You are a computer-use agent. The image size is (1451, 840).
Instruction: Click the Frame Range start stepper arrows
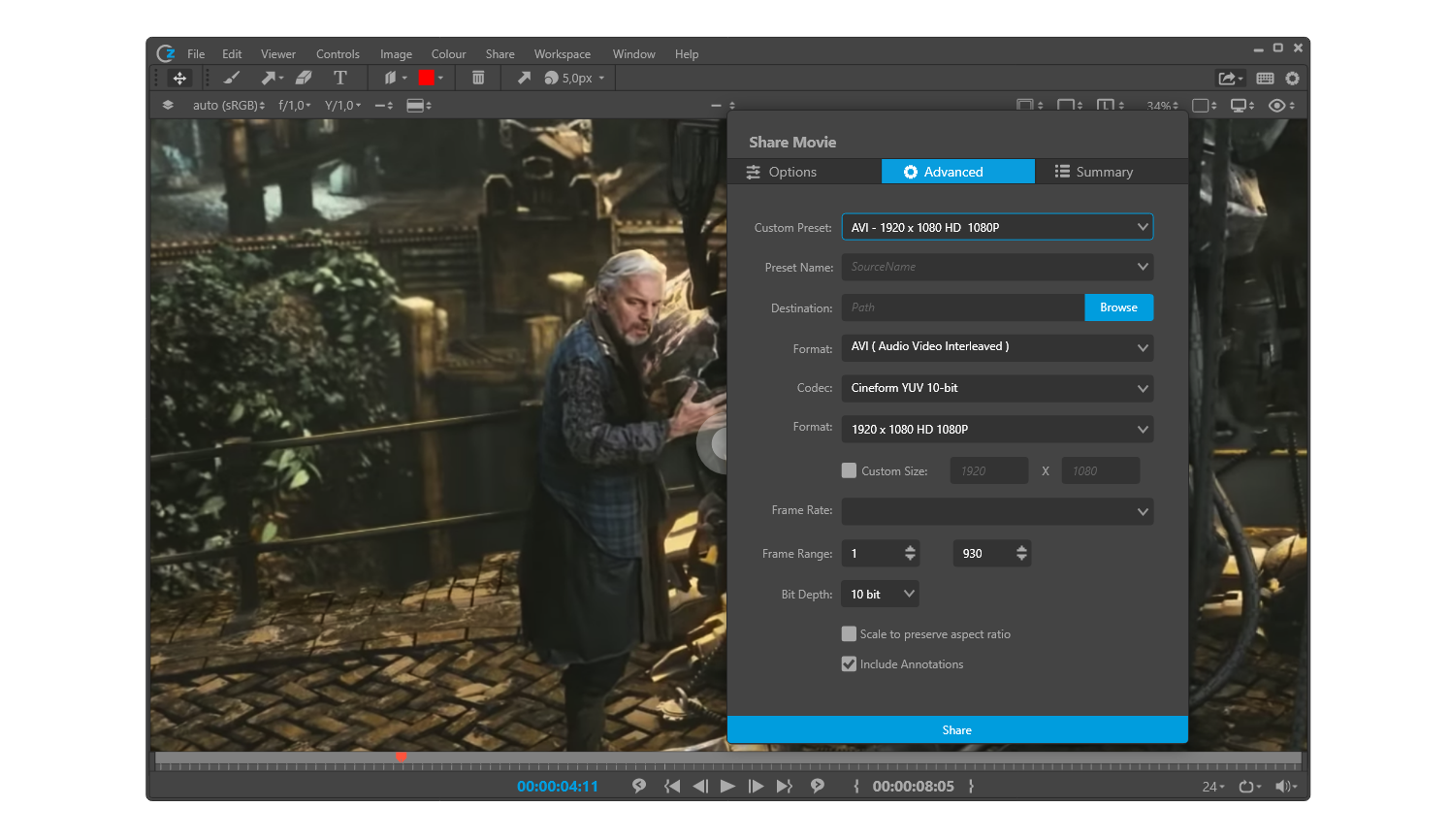point(910,553)
